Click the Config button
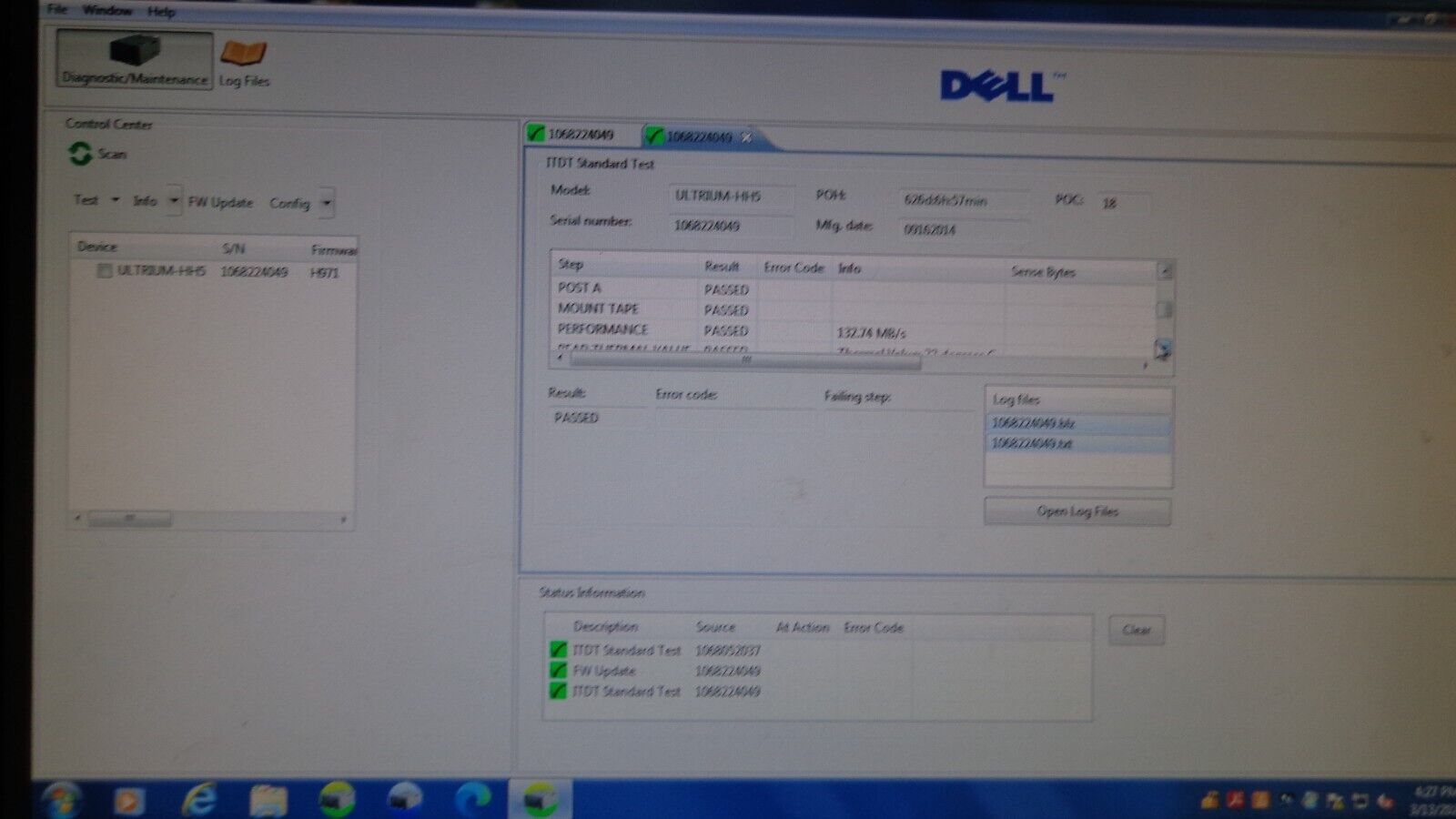Viewport: 1456px width, 819px height. click(x=289, y=203)
